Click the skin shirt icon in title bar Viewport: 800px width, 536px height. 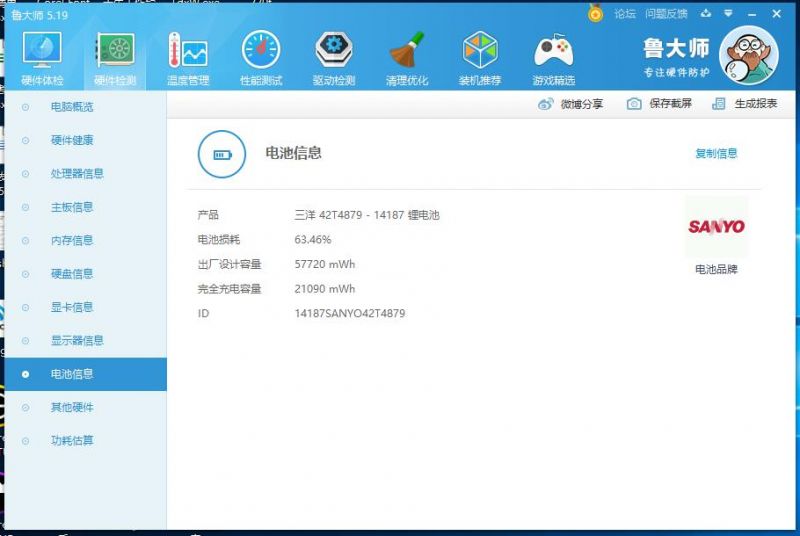coord(706,13)
